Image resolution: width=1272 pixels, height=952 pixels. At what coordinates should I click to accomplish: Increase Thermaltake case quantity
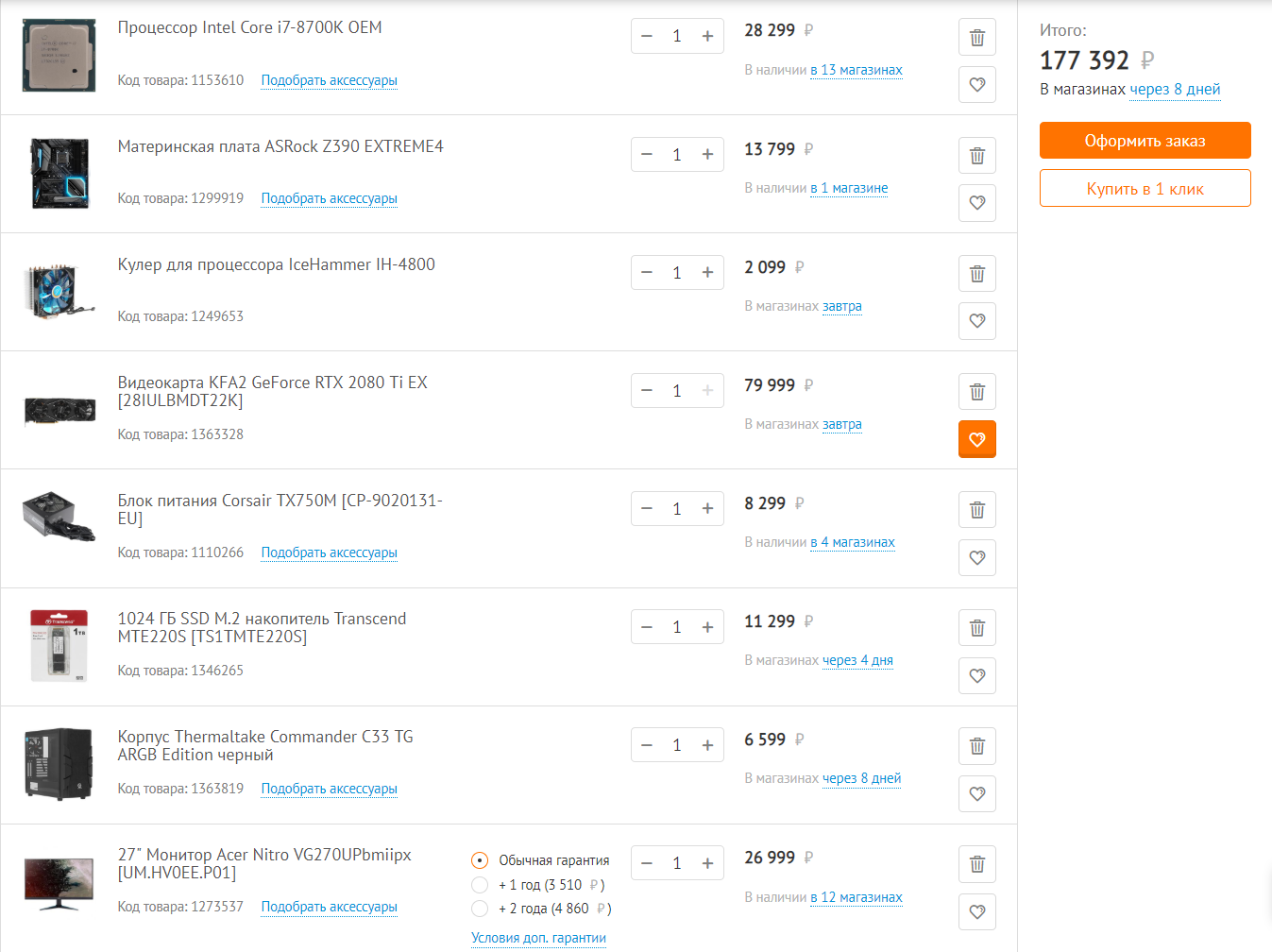pyautogui.click(x=707, y=744)
